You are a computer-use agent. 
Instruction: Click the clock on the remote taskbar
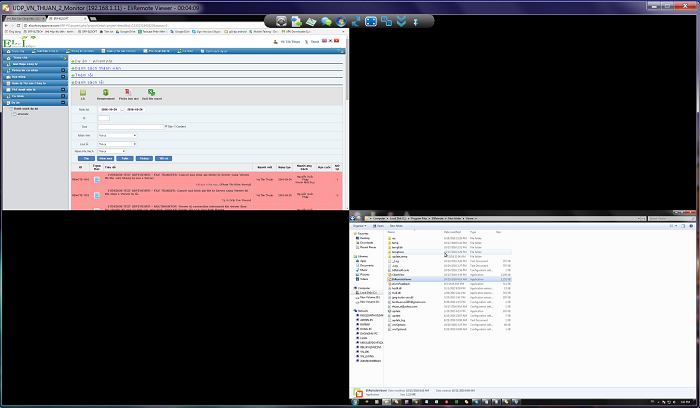(685, 402)
